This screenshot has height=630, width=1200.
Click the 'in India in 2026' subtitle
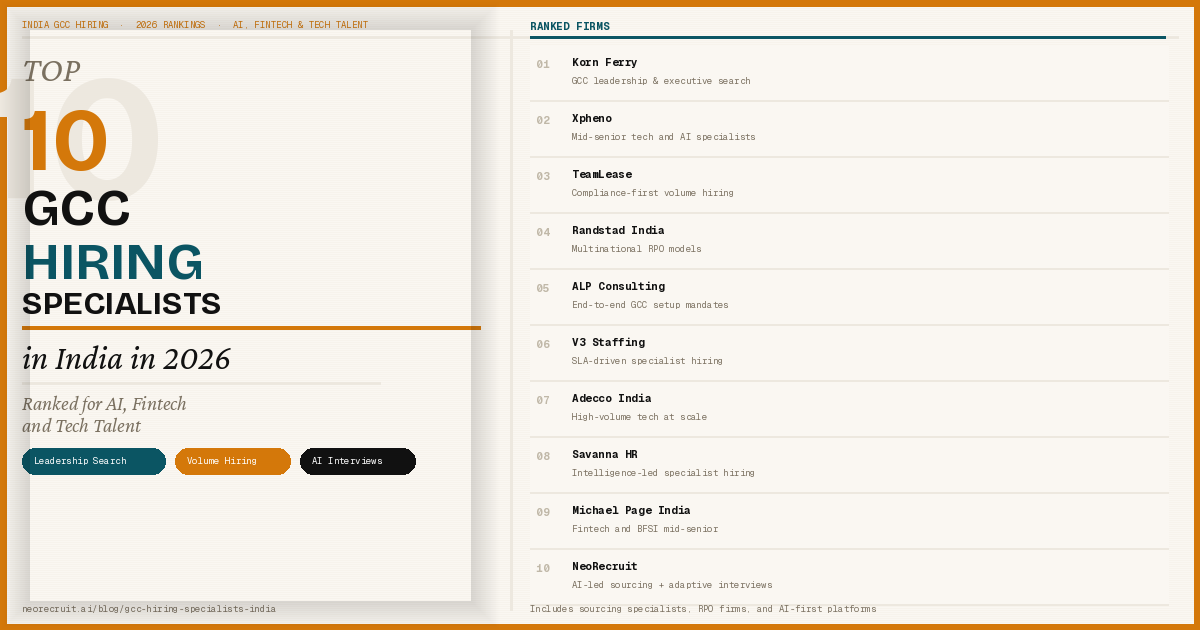[x=126, y=359]
